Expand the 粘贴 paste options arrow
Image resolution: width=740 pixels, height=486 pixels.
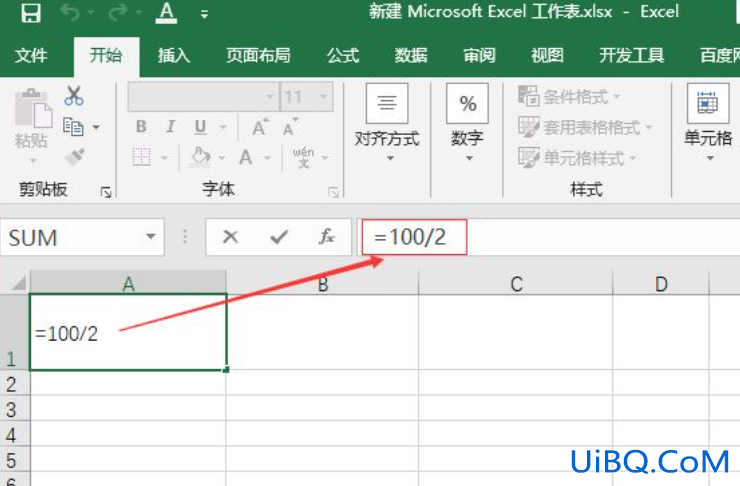[x=33, y=161]
